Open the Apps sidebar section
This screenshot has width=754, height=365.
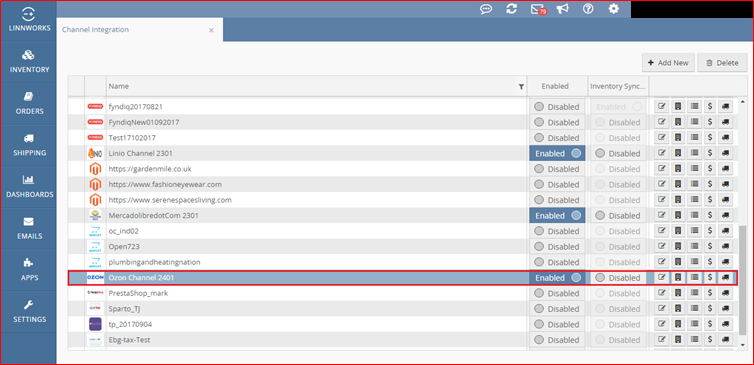[x=28, y=270]
